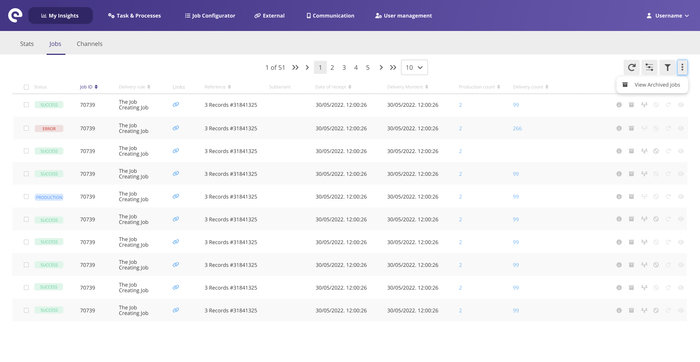Toggle the three-dot more options button
Image resolution: width=700 pixels, height=362 pixels.
pyautogui.click(x=682, y=67)
